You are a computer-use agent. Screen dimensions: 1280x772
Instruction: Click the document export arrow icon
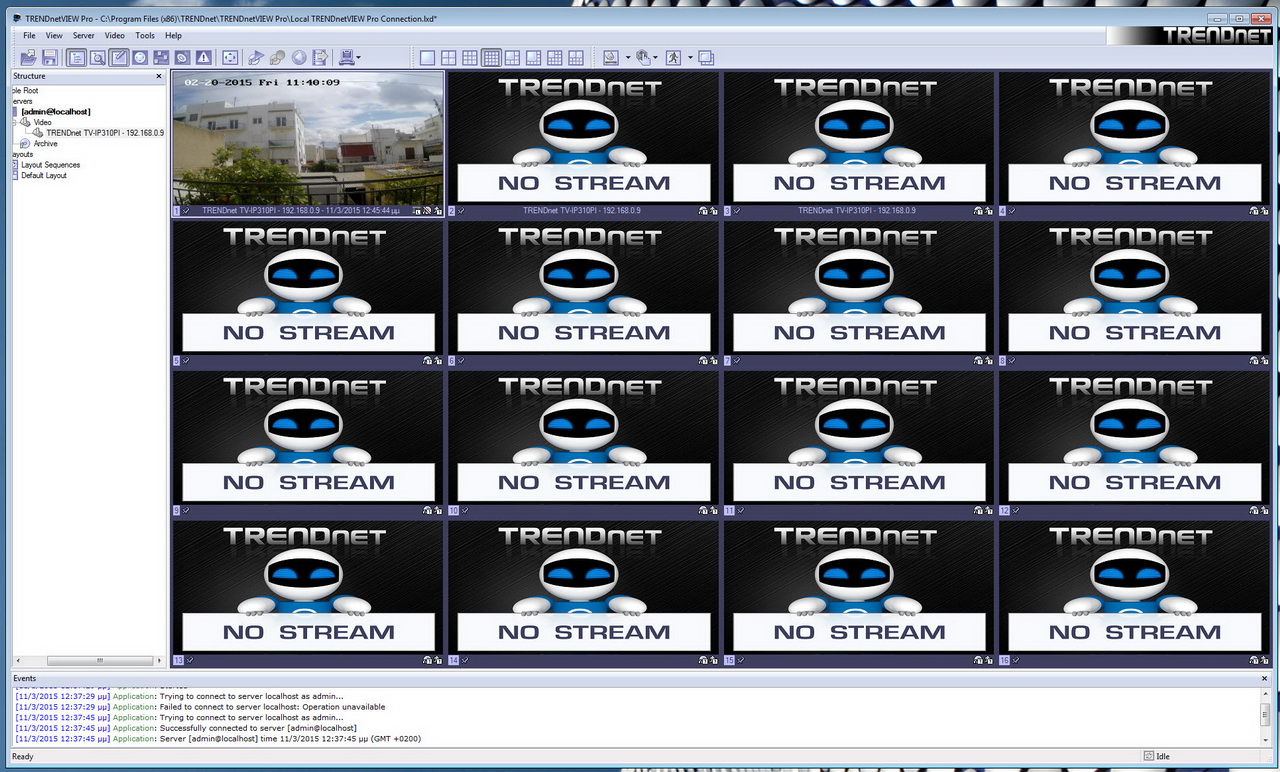(320, 58)
